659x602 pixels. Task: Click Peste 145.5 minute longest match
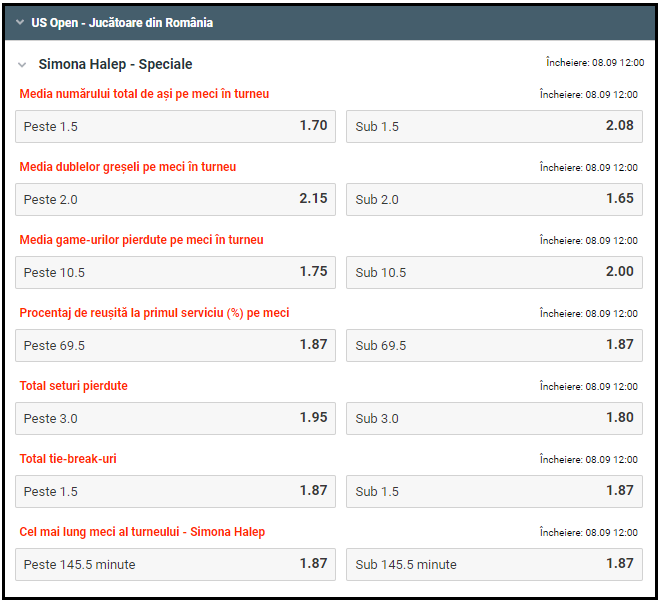(175, 564)
